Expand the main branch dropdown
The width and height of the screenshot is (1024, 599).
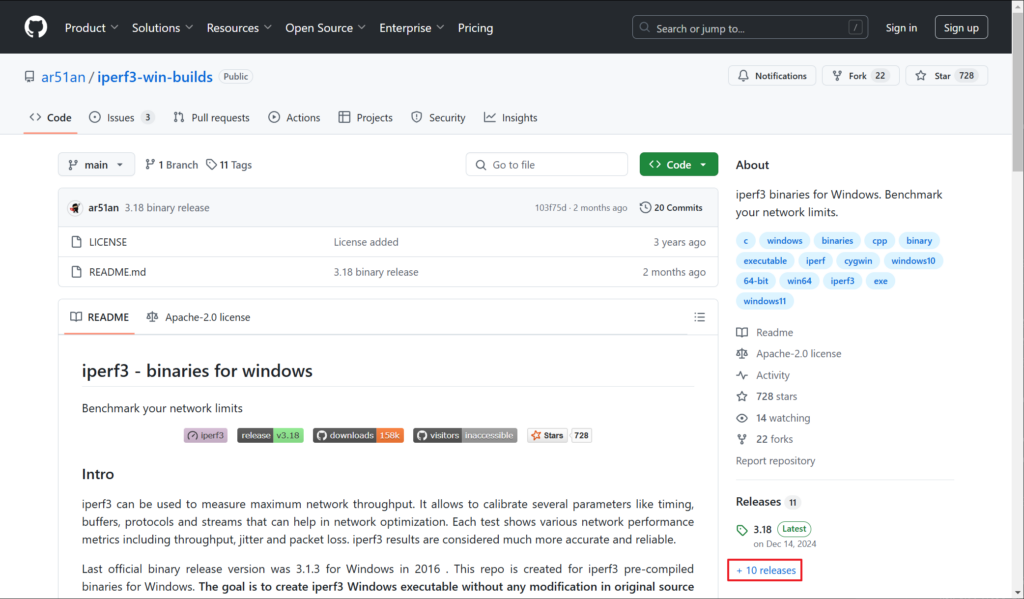96,165
